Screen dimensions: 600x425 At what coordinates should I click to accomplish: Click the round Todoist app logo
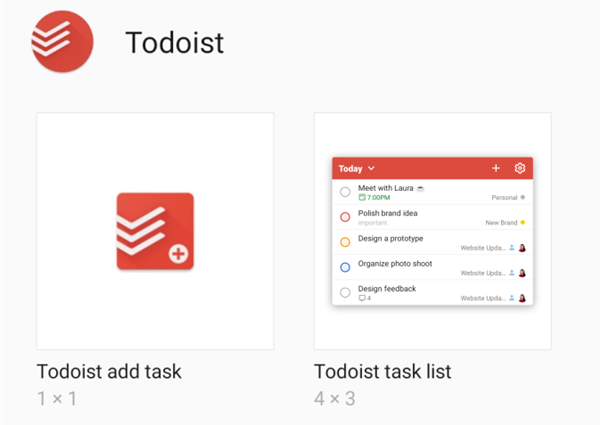tap(62, 41)
